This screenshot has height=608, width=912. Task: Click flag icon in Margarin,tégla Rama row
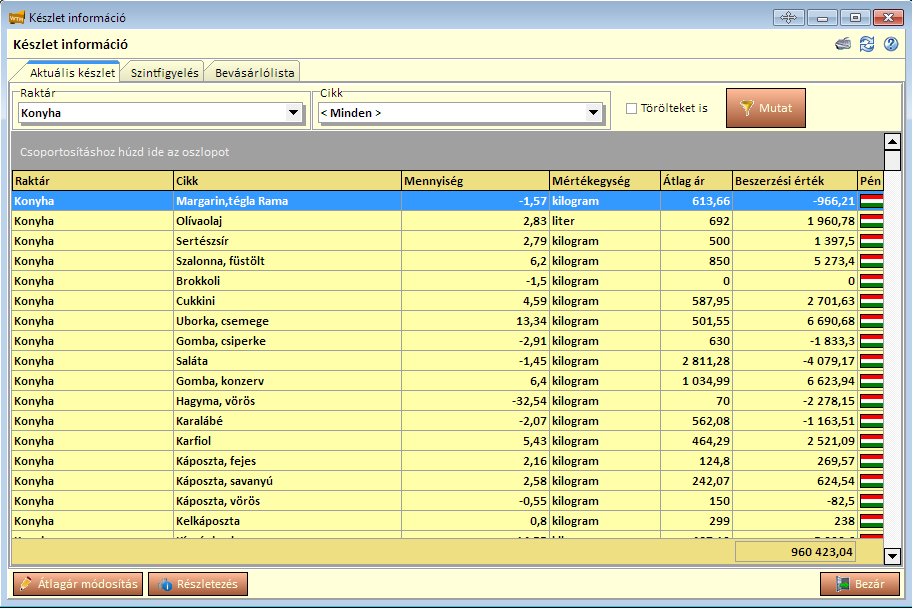(x=871, y=201)
